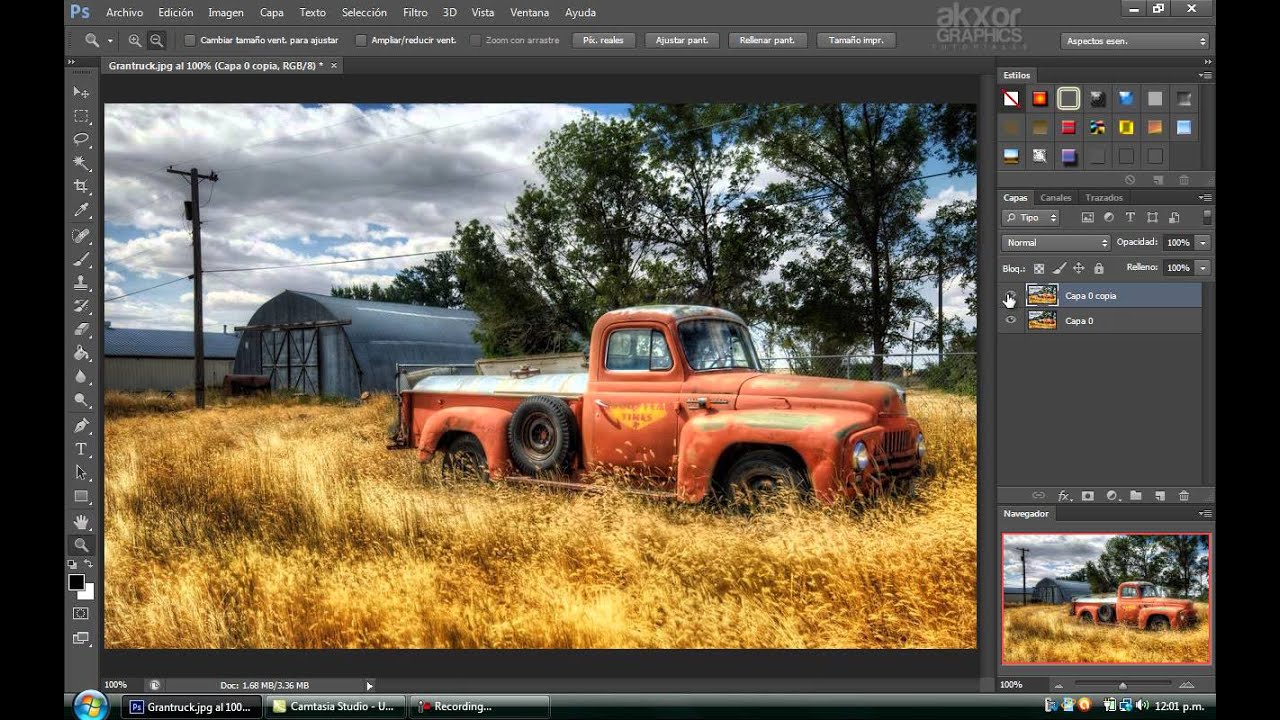Create new adjustment layer icon
Image resolution: width=1280 pixels, height=720 pixels.
[x=1112, y=496]
